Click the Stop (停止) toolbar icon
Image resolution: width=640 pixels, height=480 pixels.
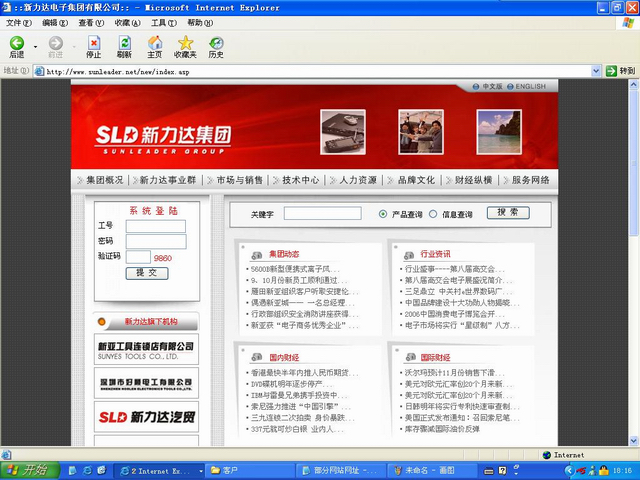click(94, 44)
